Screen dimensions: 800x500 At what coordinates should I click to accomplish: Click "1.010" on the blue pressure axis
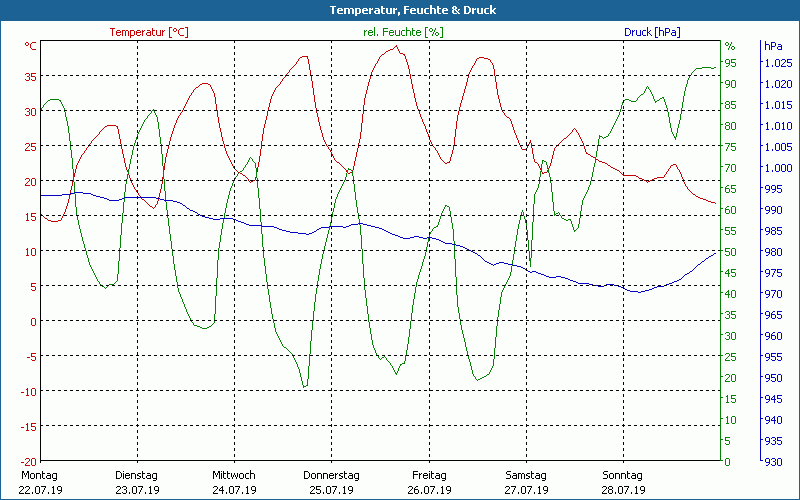click(x=778, y=126)
